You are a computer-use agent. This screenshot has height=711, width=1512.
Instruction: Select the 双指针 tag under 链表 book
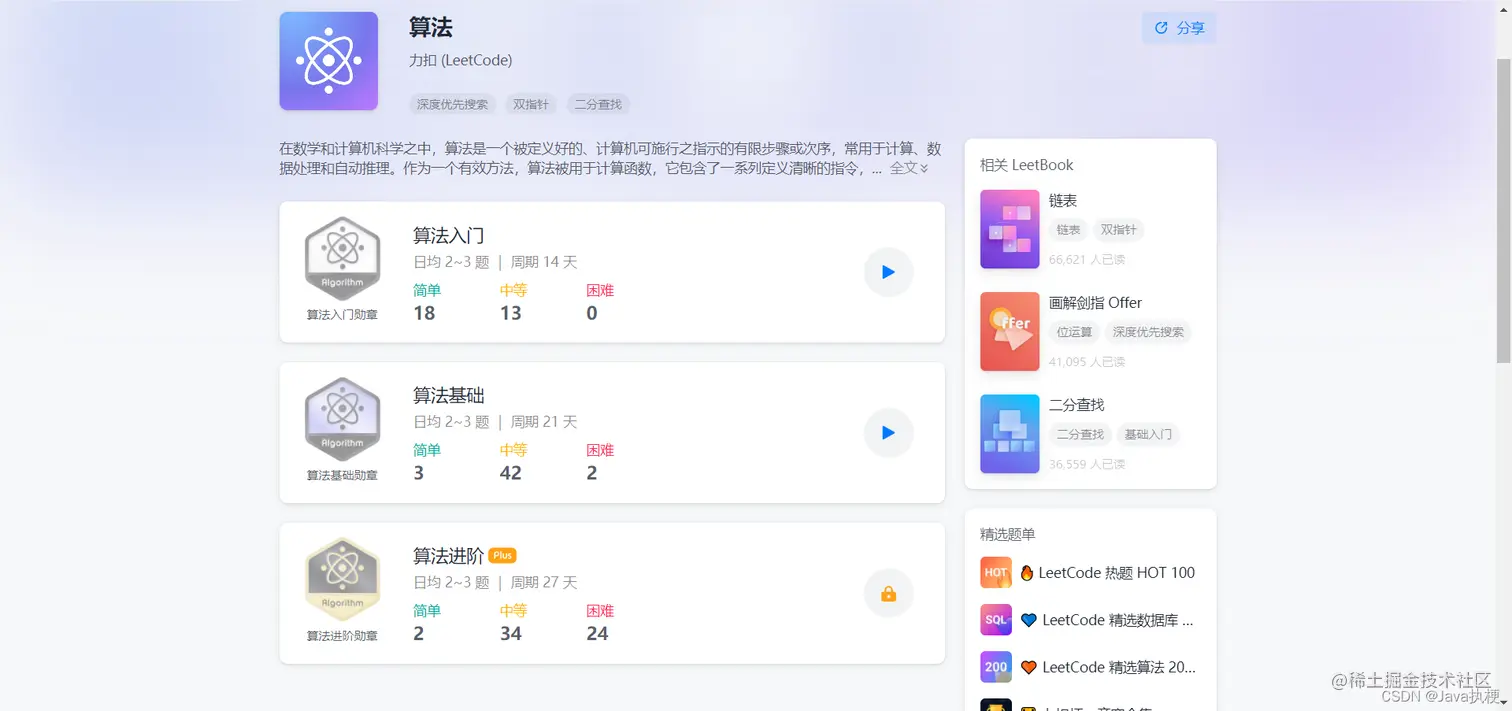coord(1119,230)
